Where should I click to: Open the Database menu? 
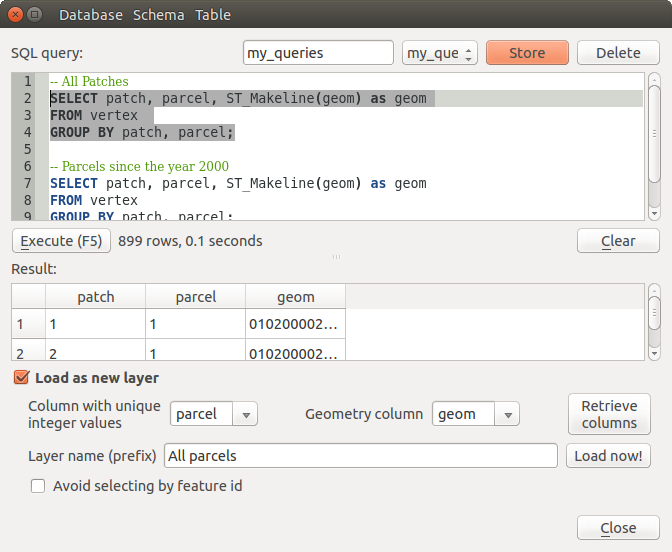[91, 15]
